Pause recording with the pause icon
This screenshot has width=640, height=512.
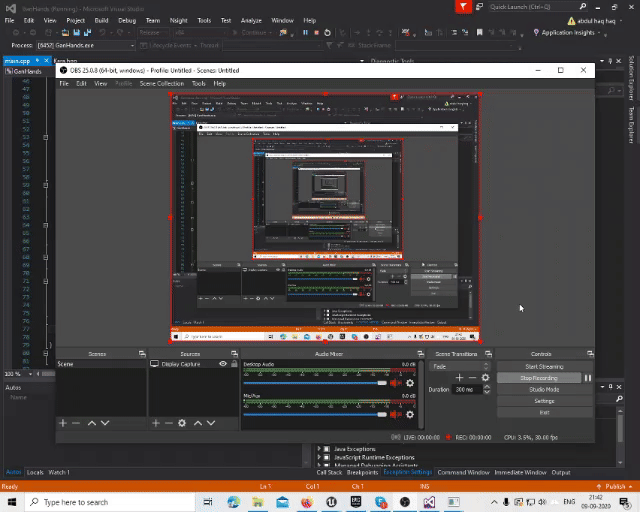(588, 378)
